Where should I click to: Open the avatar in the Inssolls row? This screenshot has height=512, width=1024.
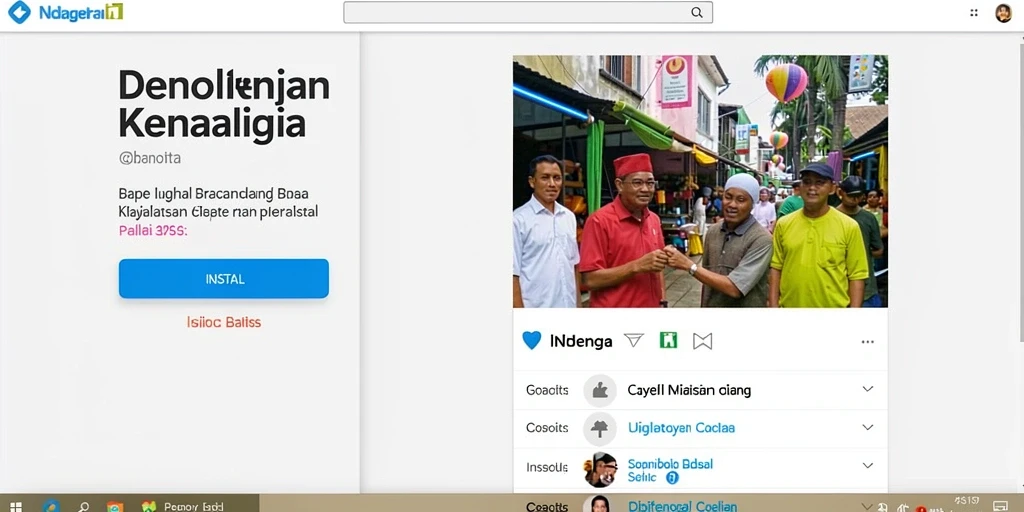coord(600,469)
